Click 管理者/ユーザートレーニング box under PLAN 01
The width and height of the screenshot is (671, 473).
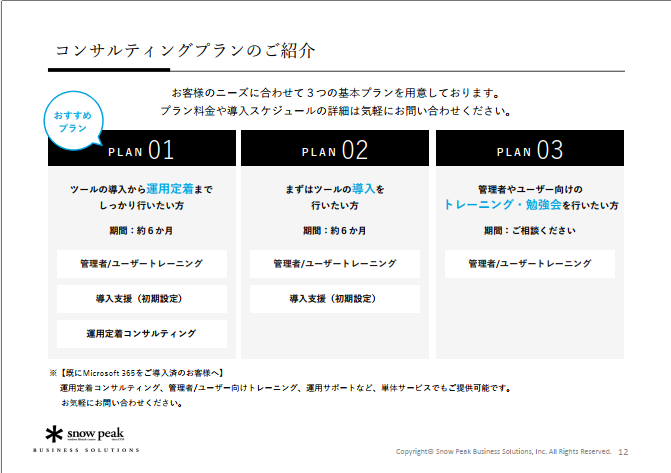(x=142, y=264)
